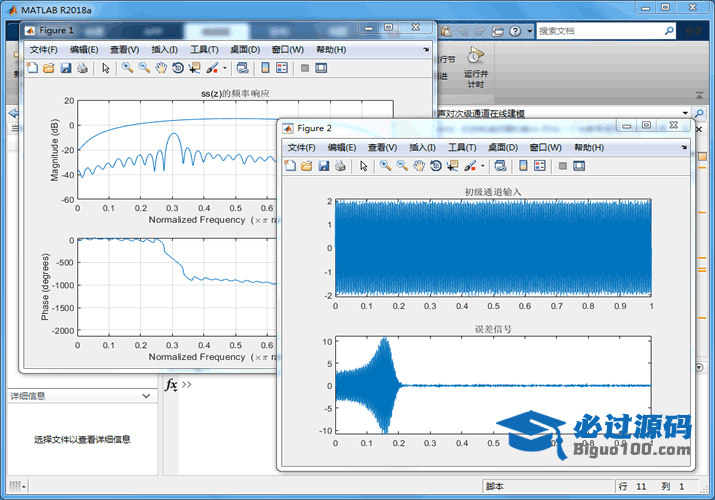Open 帮助(H) menu in Figure 2
The image size is (715, 500).
point(589,148)
